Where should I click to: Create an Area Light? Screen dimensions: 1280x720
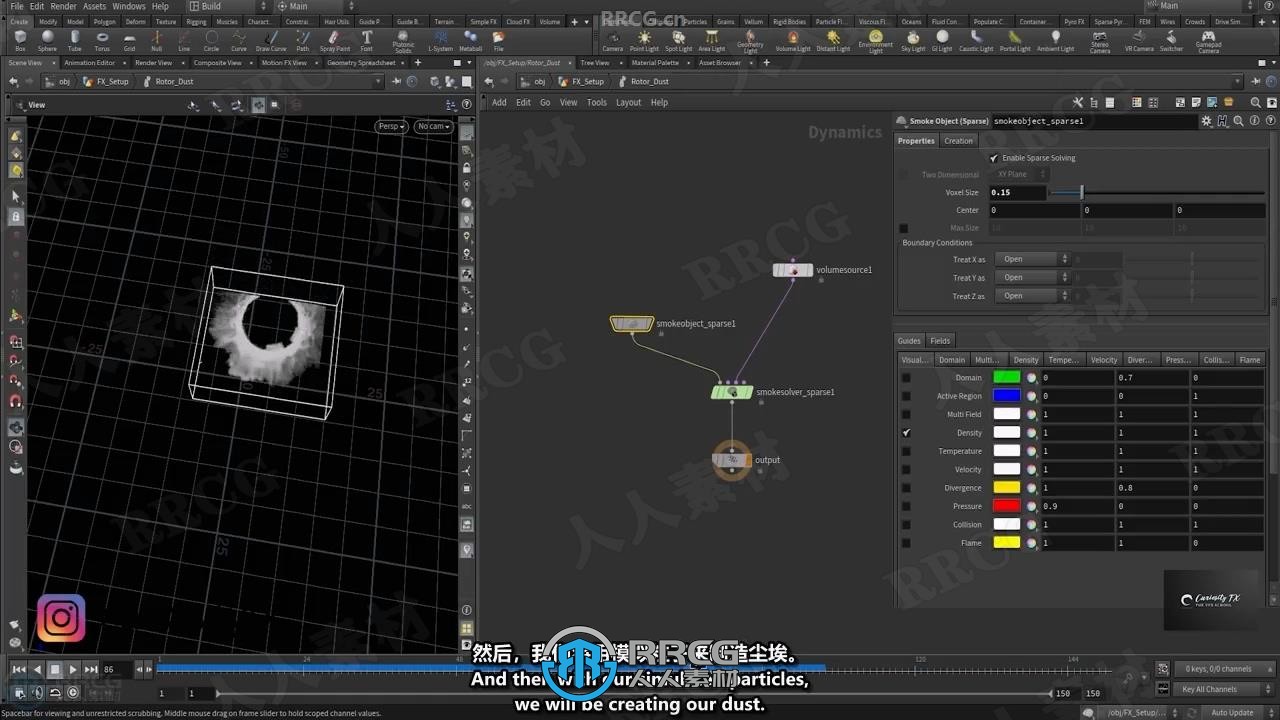click(x=712, y=41)
